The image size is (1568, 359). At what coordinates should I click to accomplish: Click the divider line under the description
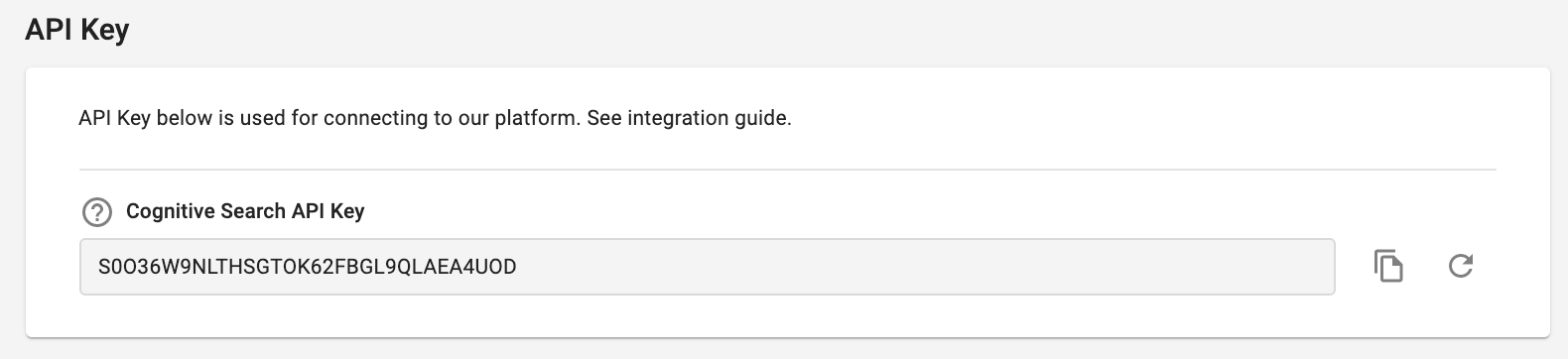[787, 170]
